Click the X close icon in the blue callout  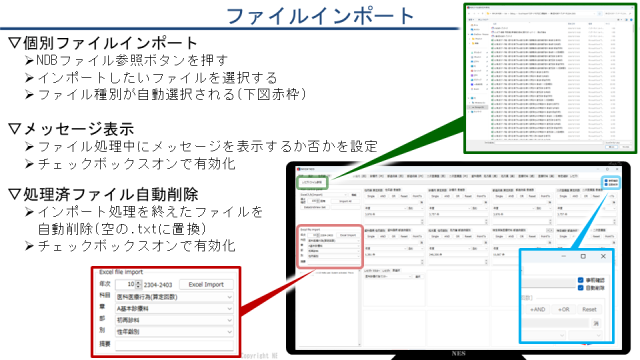[x=603, y=256]
